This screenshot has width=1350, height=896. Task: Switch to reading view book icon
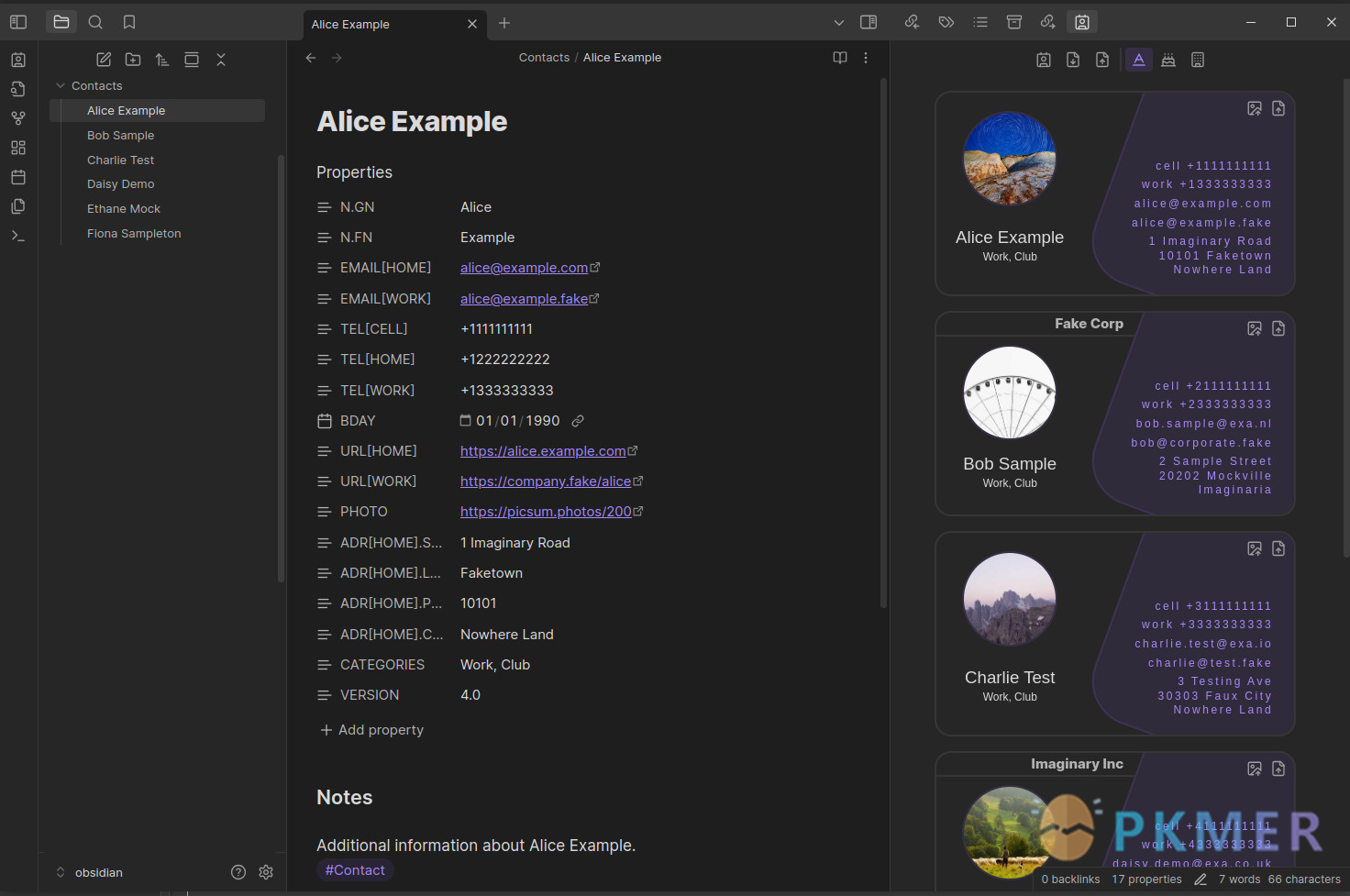[840, 58]
